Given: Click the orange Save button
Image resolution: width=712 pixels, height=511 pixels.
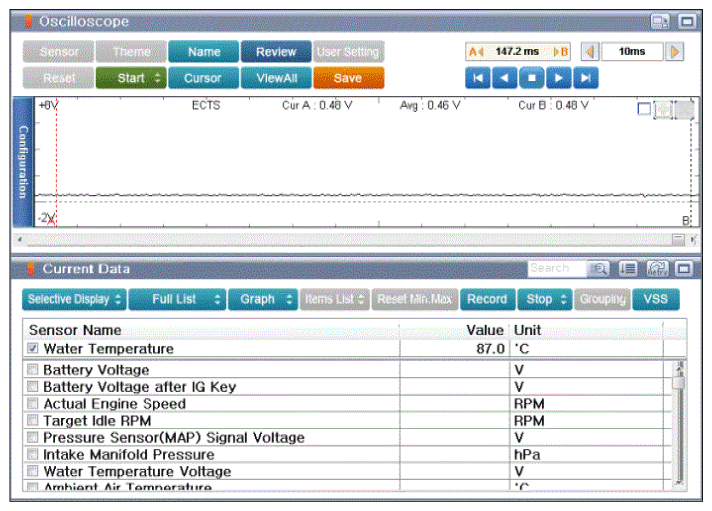Looking at the screenshot, I should [x=348, y=77].
